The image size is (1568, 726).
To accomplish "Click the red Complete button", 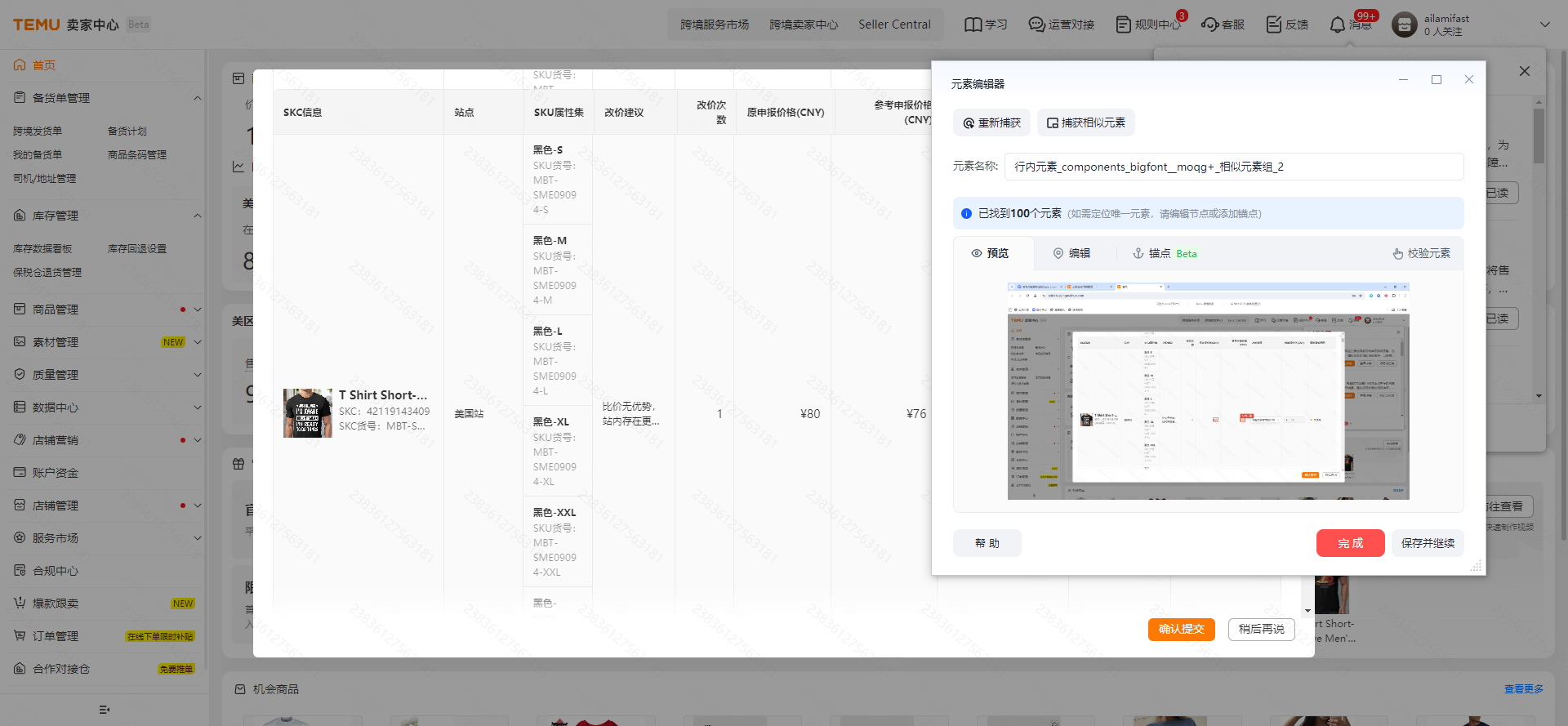I will (x=1350, y=543).
